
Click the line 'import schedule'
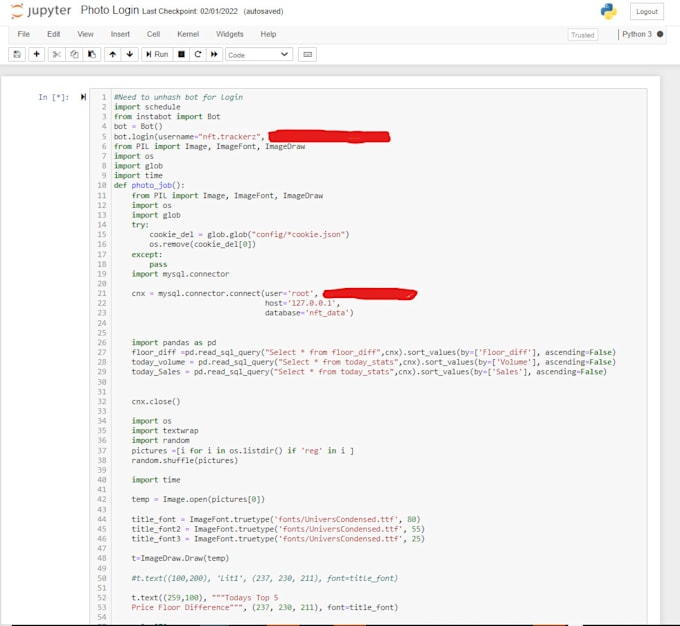[147, 107]
